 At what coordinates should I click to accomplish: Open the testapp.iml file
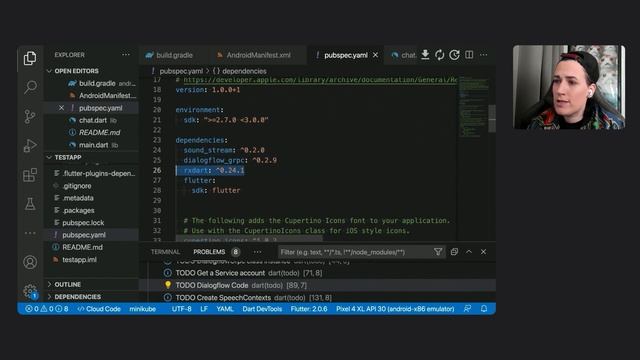(80, 260)
